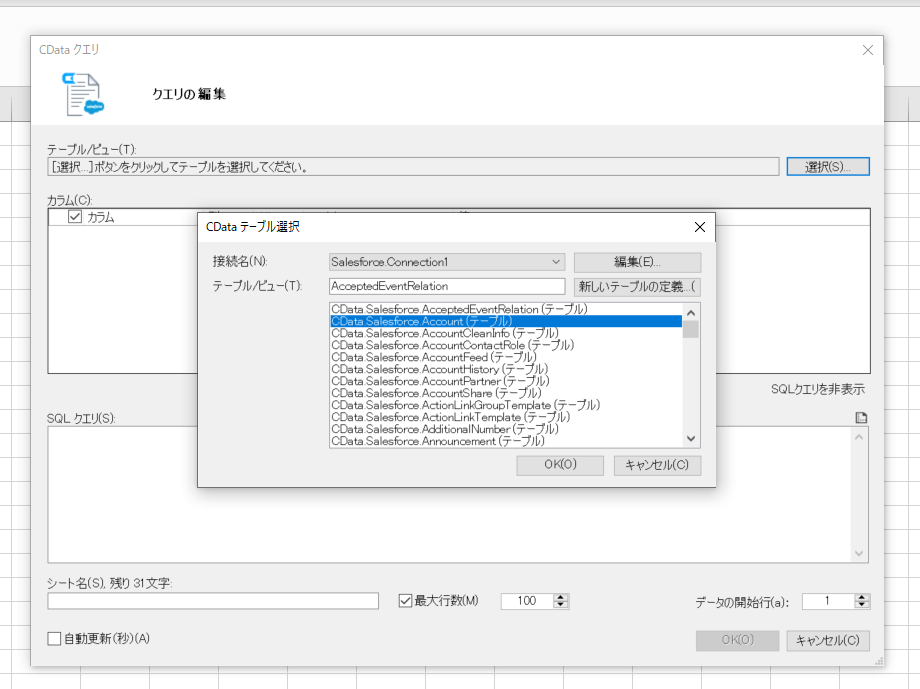This screenshot has height=689, width=920.
Task: Open the 接続名 Salesforce.Connection1 dropdown
Action: click(x=556, y=262)
